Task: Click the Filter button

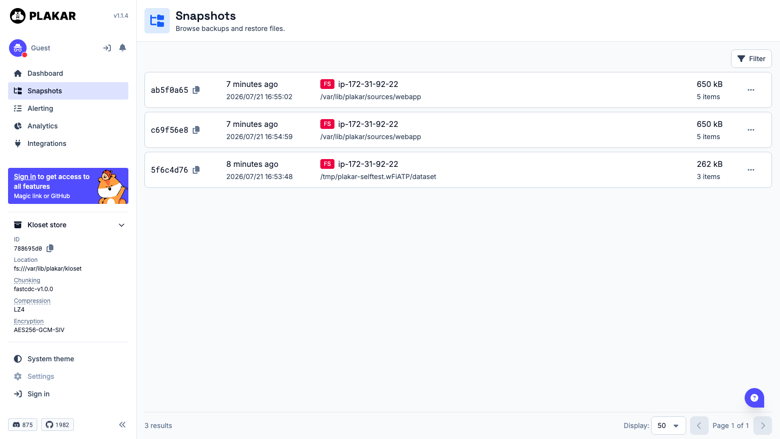Action: pos(751,59)
